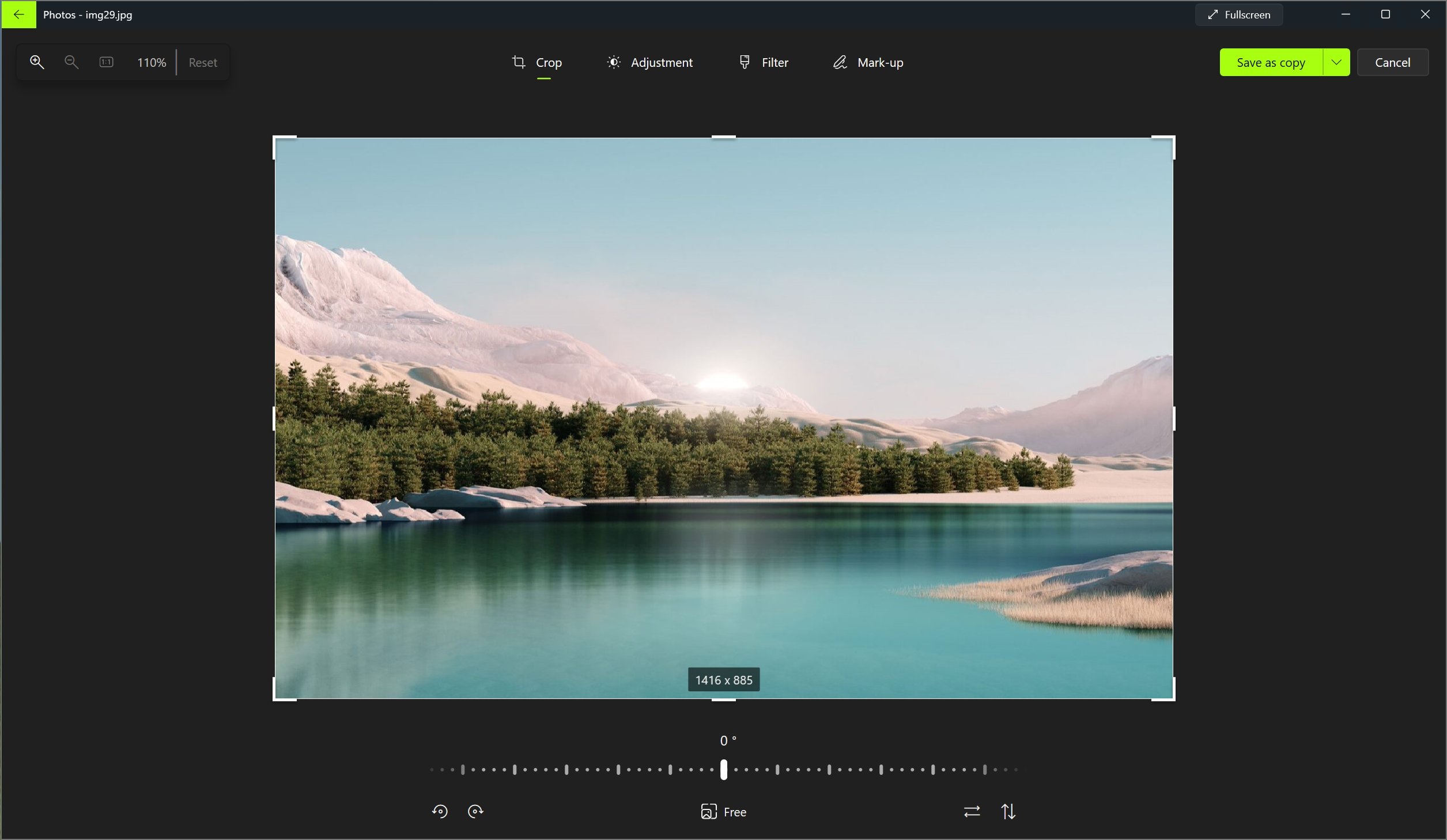
Task: Select the Crop tool icon
Action: (518, 62)
